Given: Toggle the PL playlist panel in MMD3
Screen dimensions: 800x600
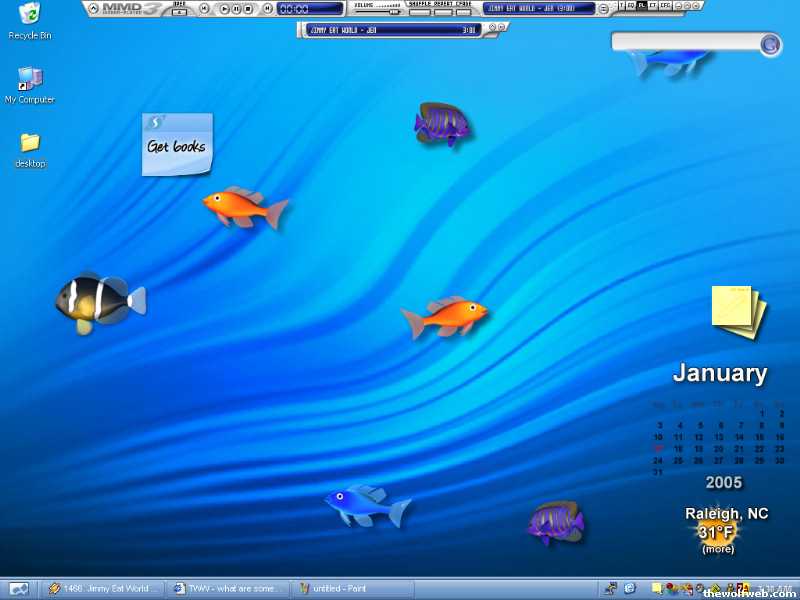Looking at the screenshot, I should [642, 5].
